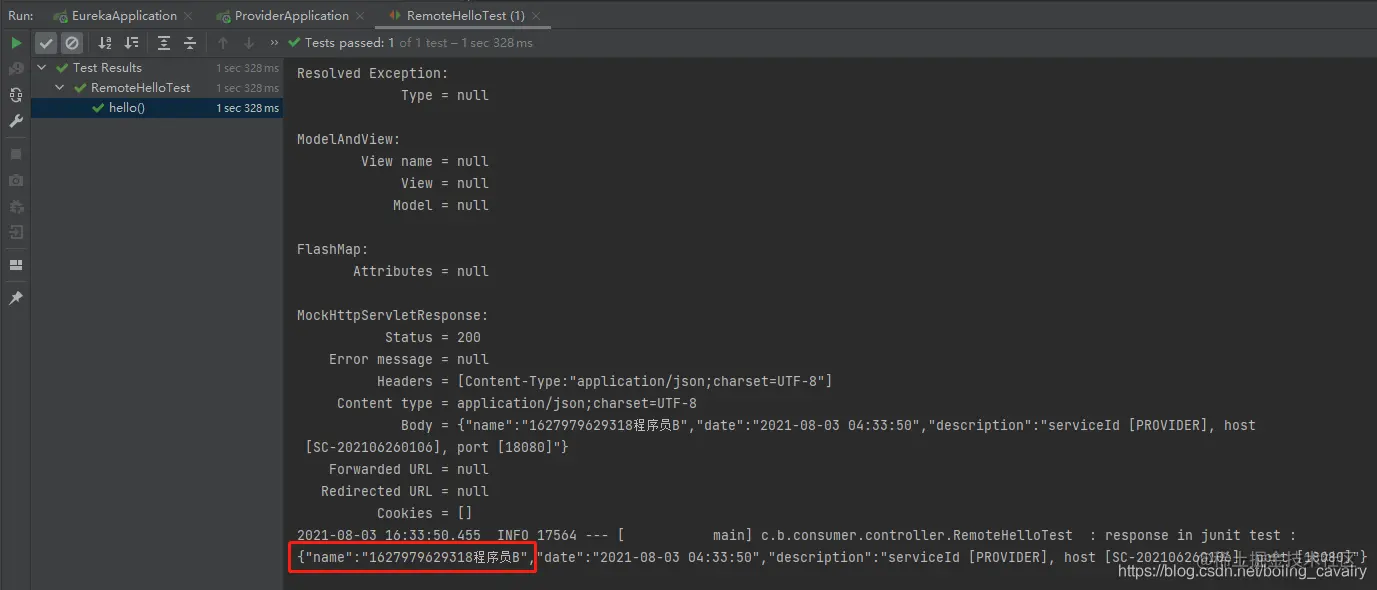Image resolution: width=1377 pixels, height=590 pixels.
Task: Click 'ModelAndView:' console line
Action: click(349, 139)
